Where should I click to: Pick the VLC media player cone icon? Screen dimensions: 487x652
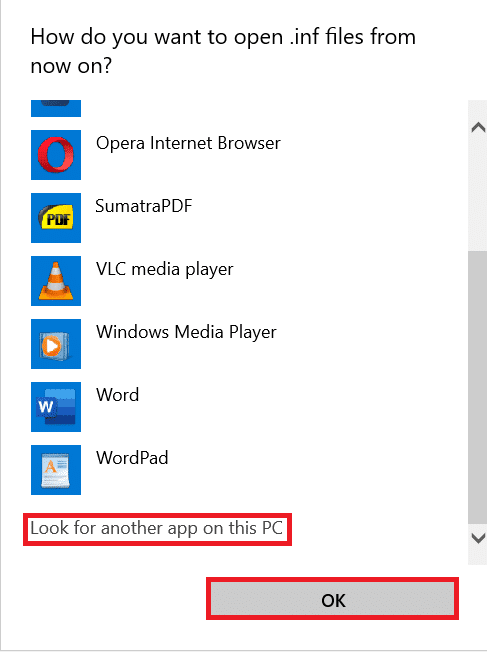pyautogui.click(x=56, y=281)
